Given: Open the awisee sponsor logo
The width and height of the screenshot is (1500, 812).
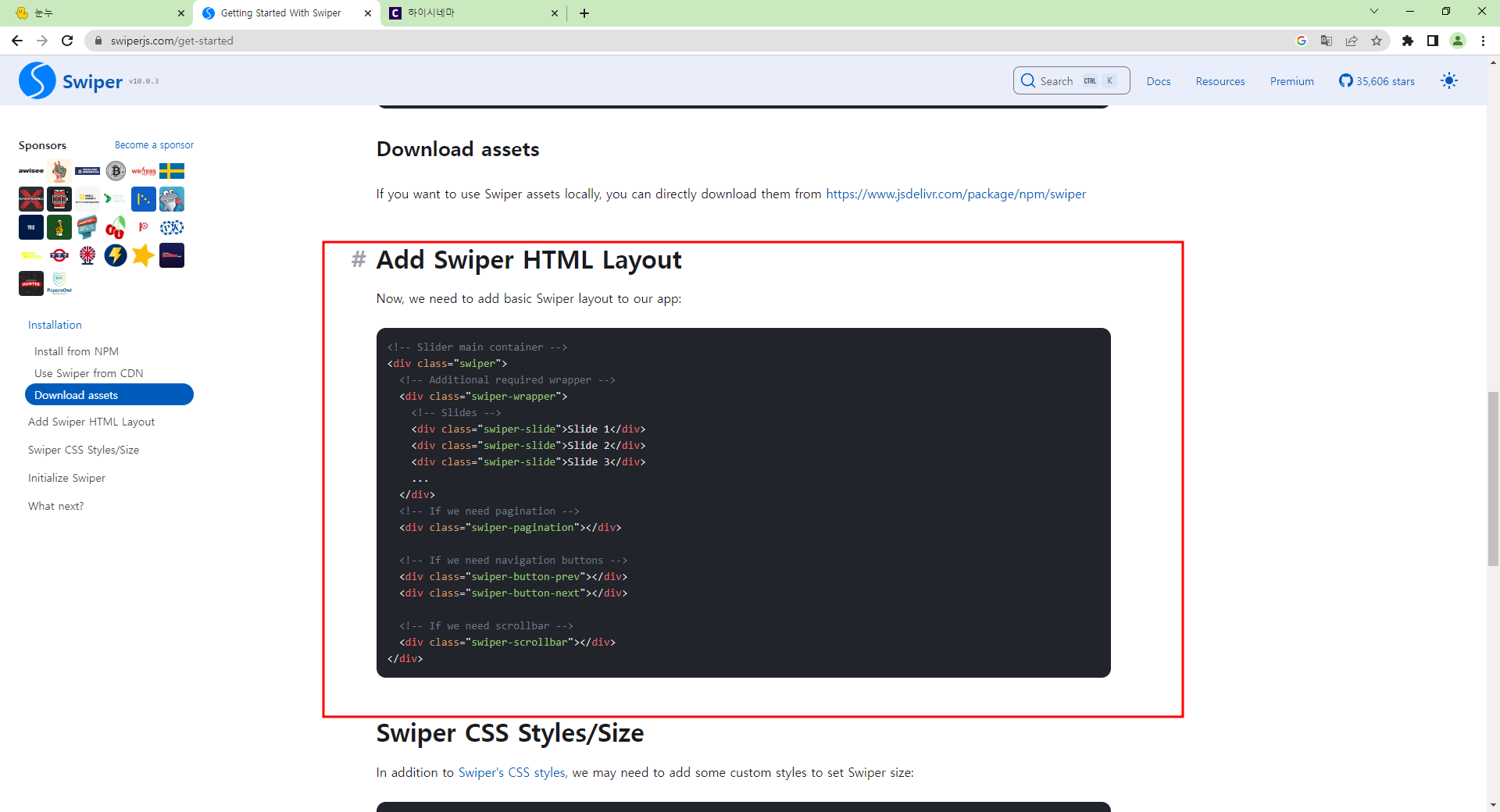Looking at the screenshot, I should click(x=31, y=170).
